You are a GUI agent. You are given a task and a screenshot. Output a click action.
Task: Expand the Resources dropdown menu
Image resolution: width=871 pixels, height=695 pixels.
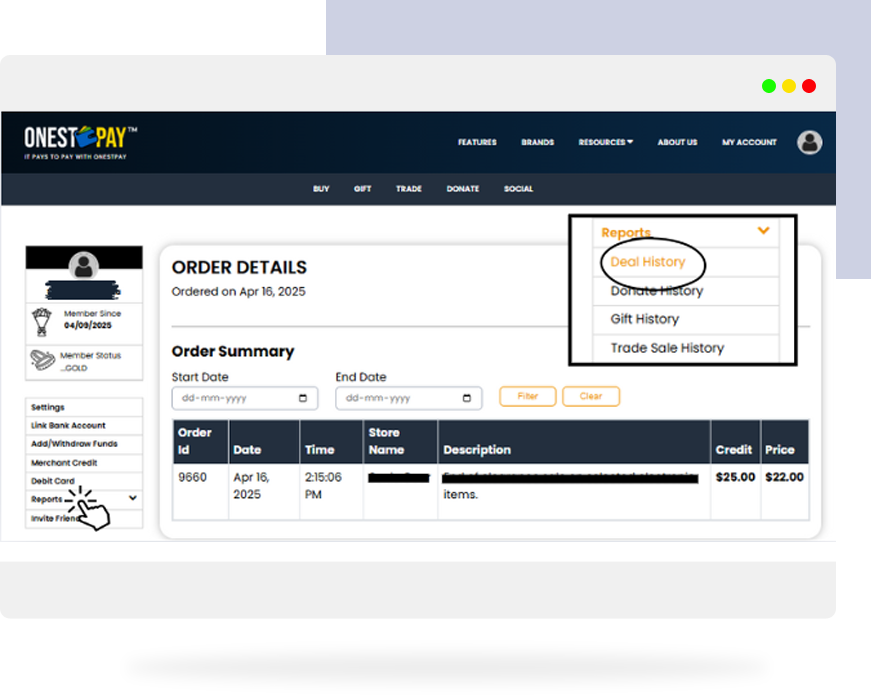click(x=605, y=142)
